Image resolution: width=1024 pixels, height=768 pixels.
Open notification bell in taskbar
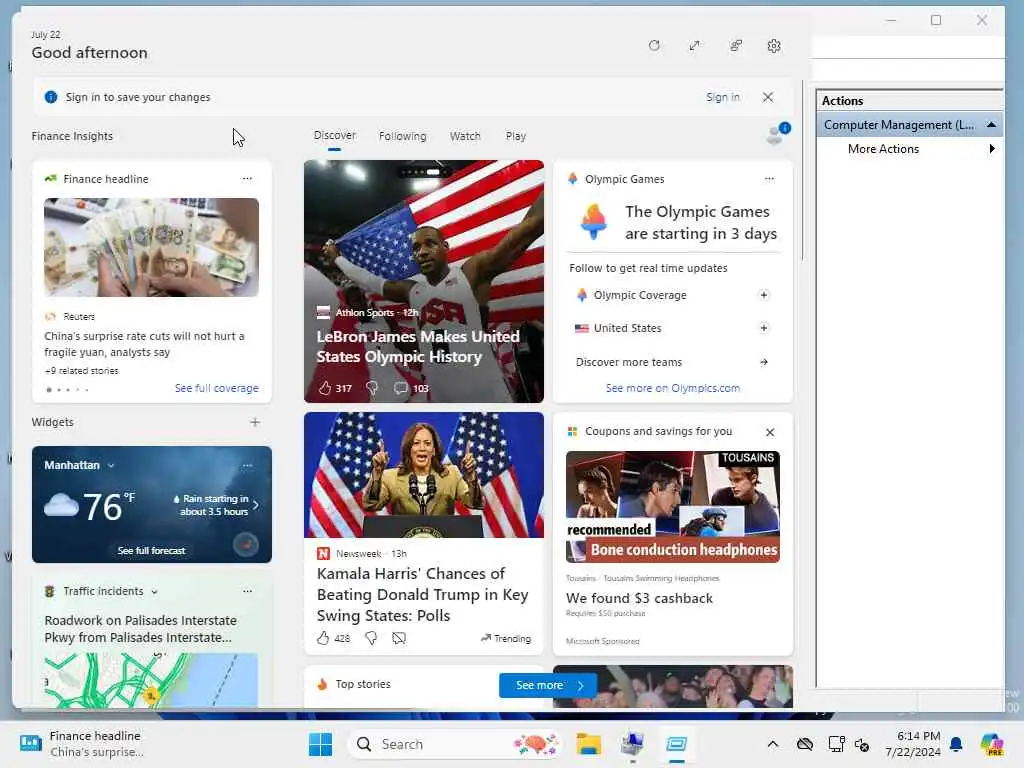[956, 744]
